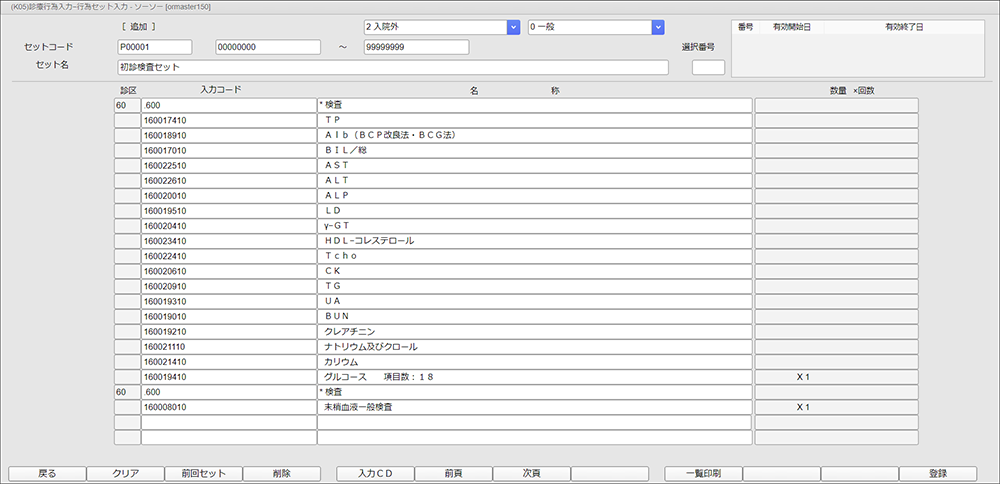Click the 末梢血液一般検査 row name
This screenshot has height=484, width=1000.
[x=534, y=407]
